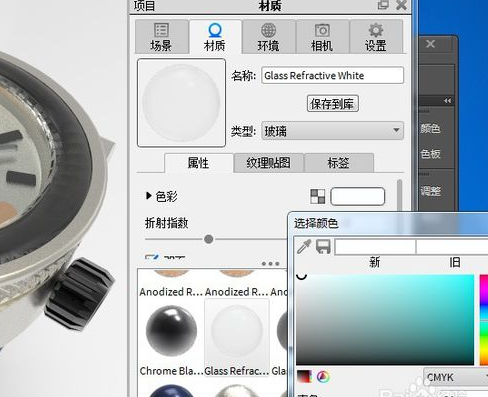Click the material name field Glass Refractive White

(x=332, y=75)
